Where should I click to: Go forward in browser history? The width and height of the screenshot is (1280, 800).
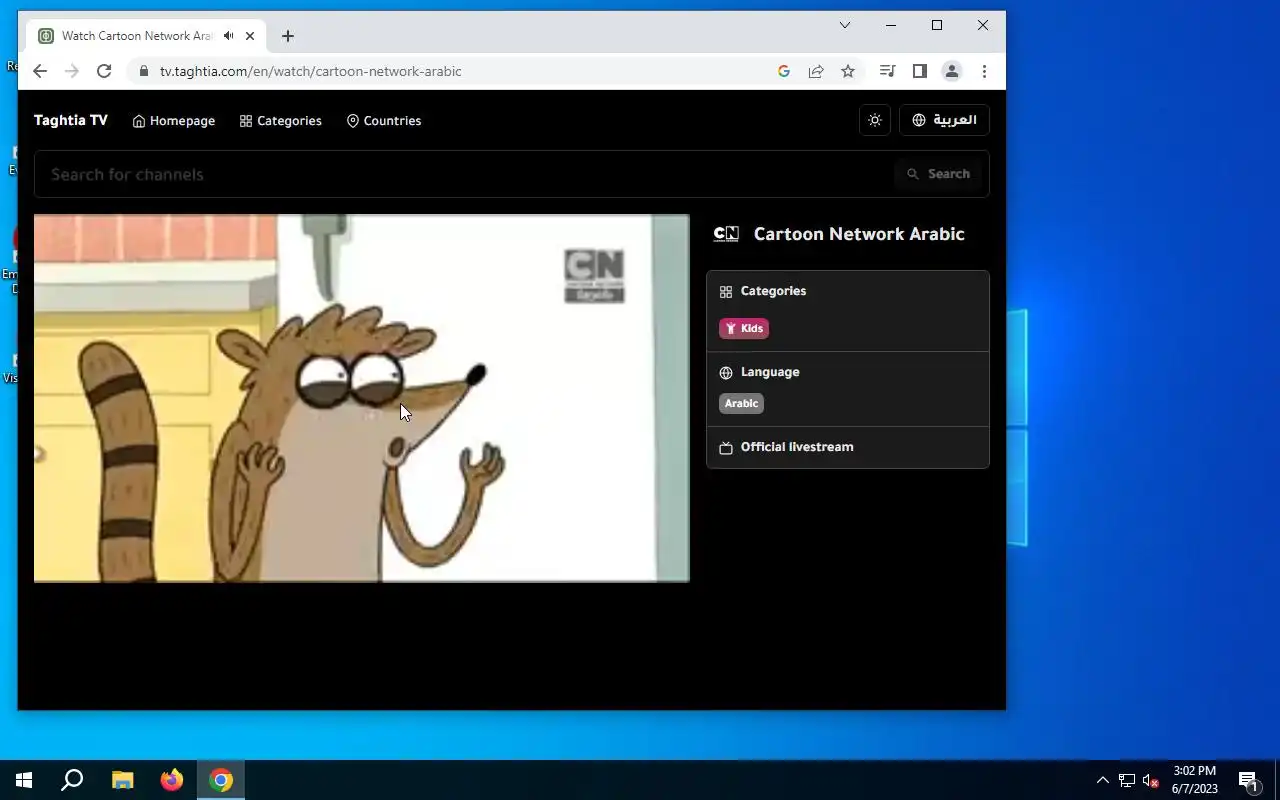tap(72, 71)
